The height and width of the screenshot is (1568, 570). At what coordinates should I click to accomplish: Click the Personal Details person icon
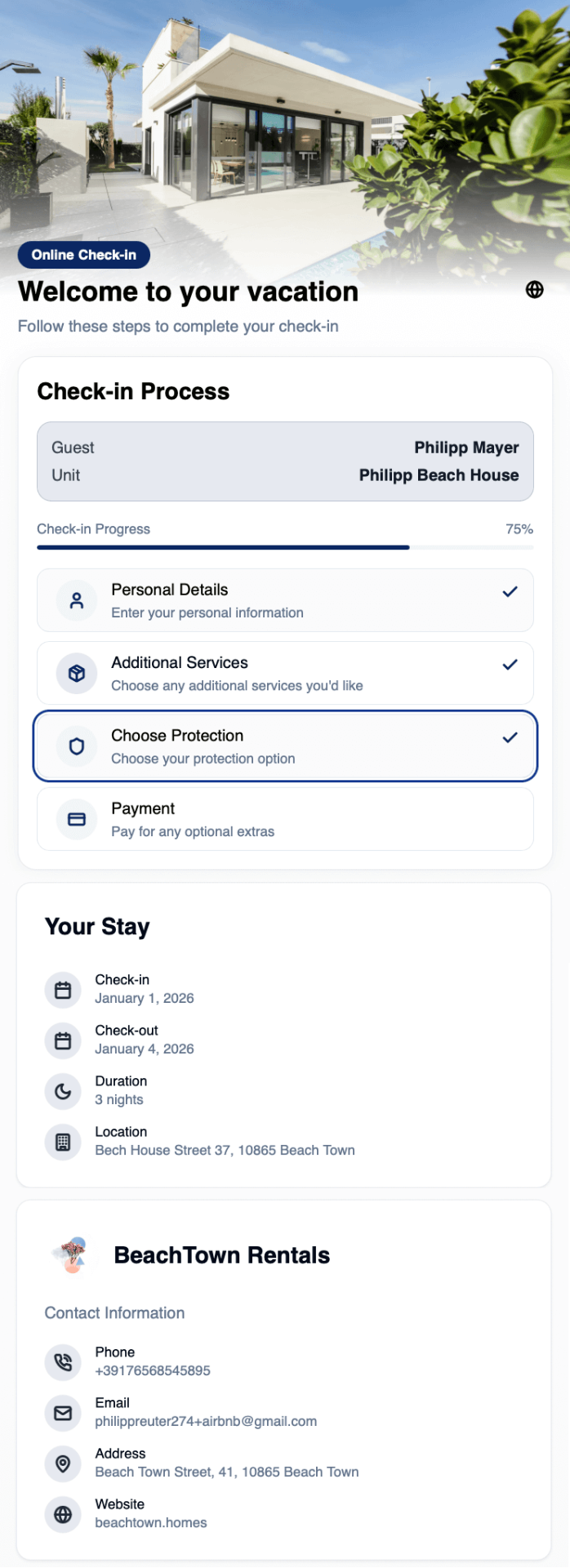[77, 601]
